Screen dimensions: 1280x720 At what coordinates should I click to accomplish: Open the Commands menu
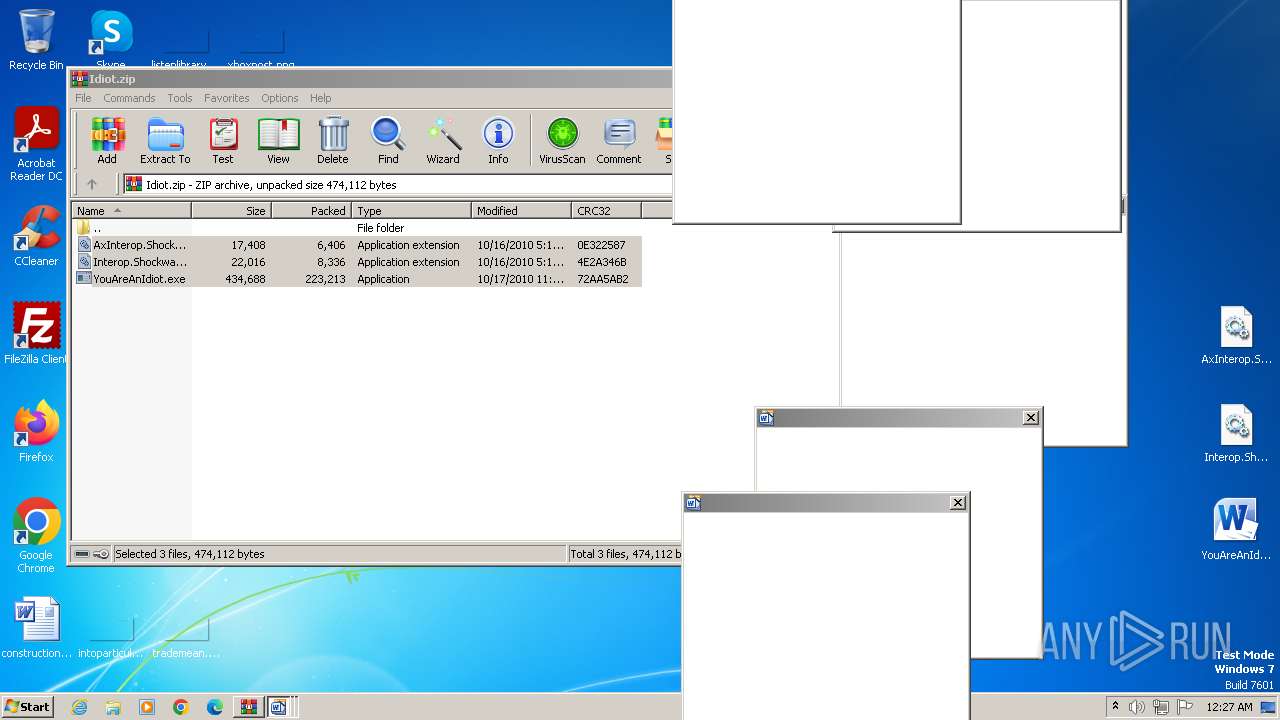pos(129,98)
